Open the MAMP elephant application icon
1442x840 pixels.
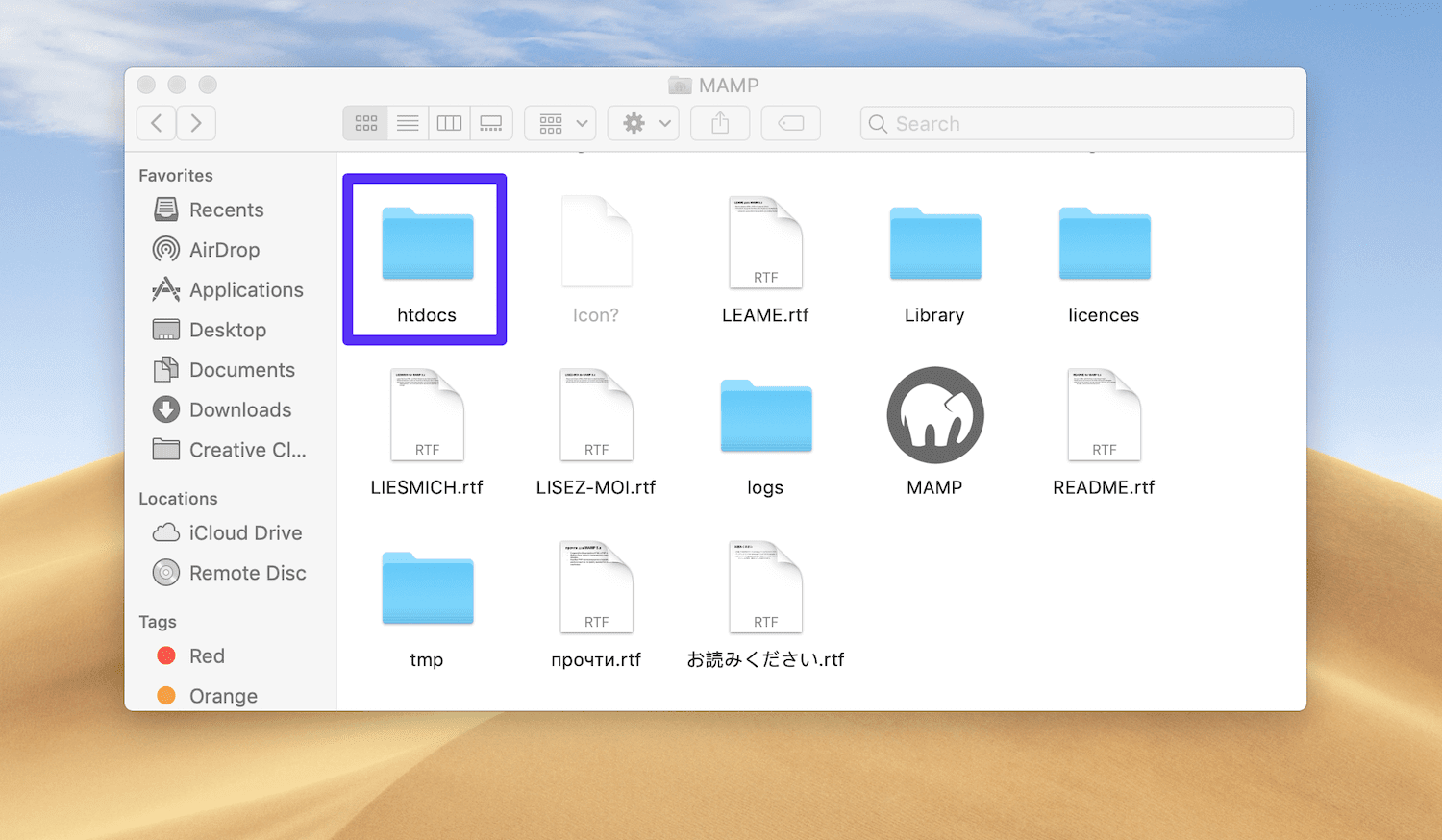(933, 415)
